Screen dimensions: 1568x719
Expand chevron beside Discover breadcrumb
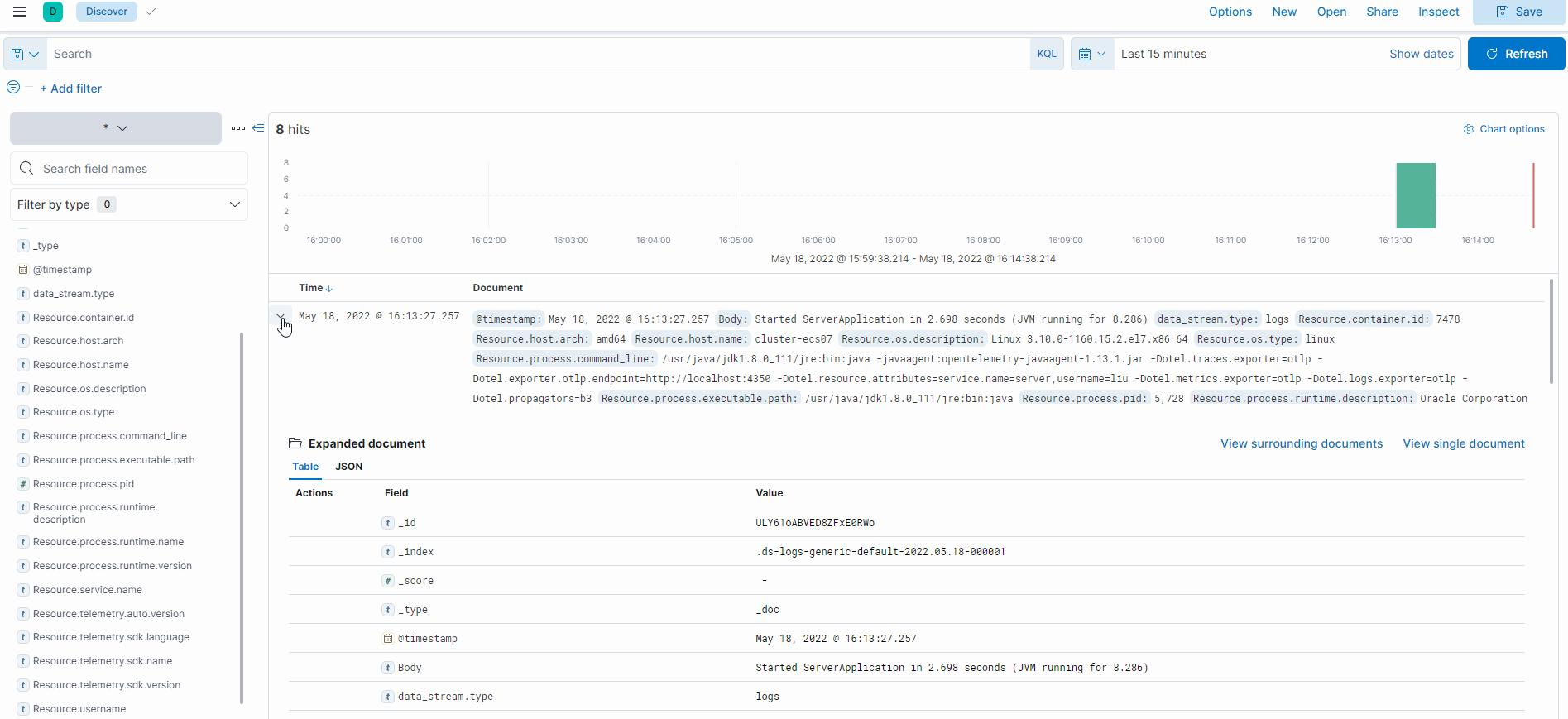click(x=151, y=12)
